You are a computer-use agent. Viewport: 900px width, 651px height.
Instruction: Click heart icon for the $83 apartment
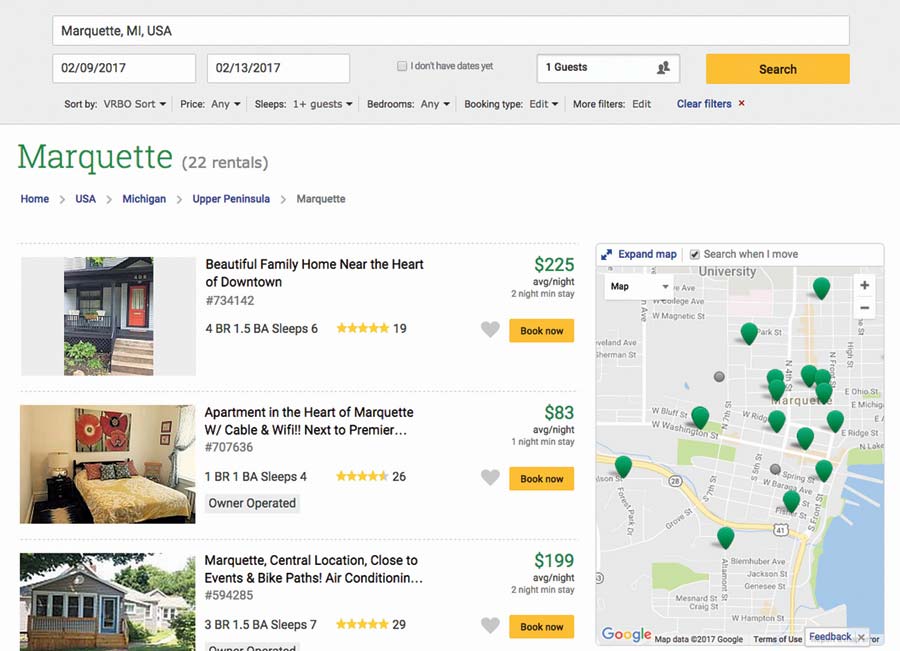point(490,478)
